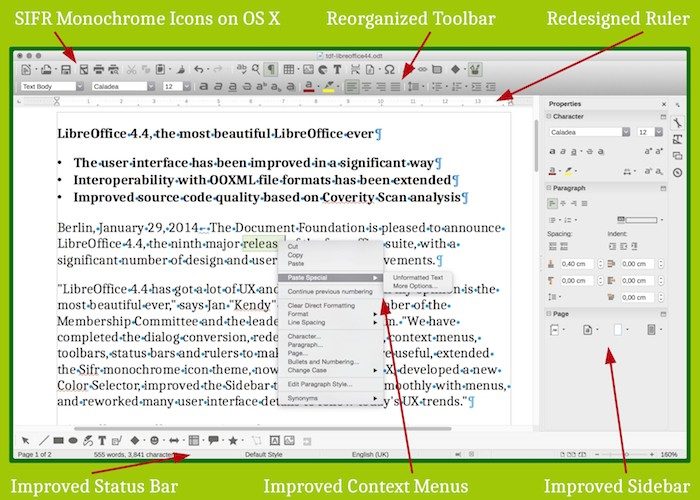The width and height of the screenshot is (700, 500).
Task: Click the vertical scrollbar of document
Action: coord(536,146)
